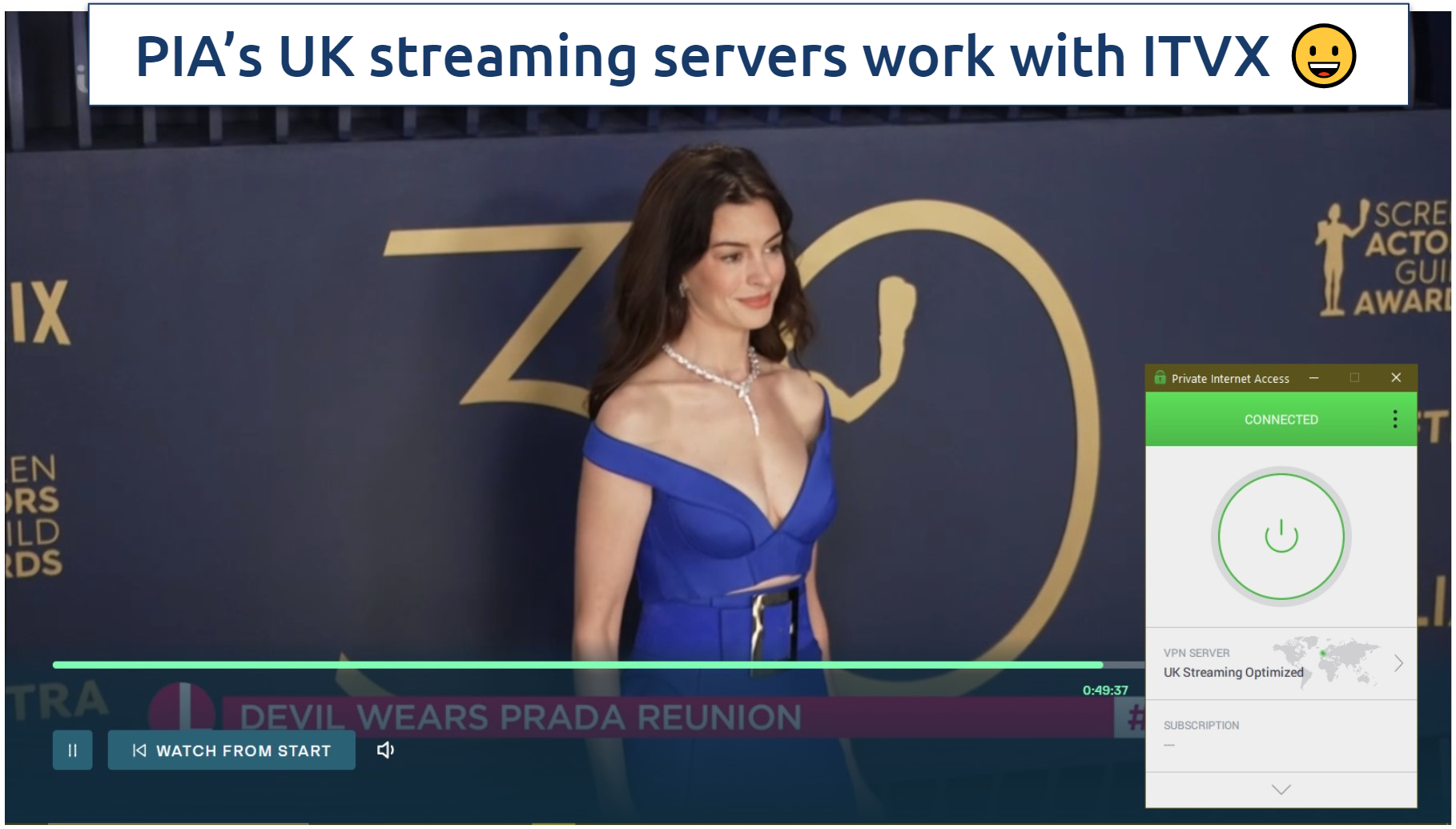Pause the ITVX video playback
This screenshot has width=1456, height=829.
coord(72,751)
